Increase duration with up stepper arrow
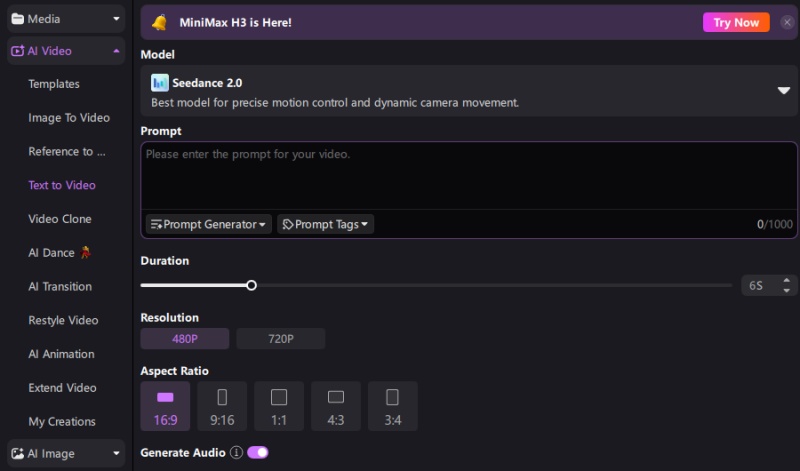Viewport: 800px width, 471px height. tap(786, 281)
